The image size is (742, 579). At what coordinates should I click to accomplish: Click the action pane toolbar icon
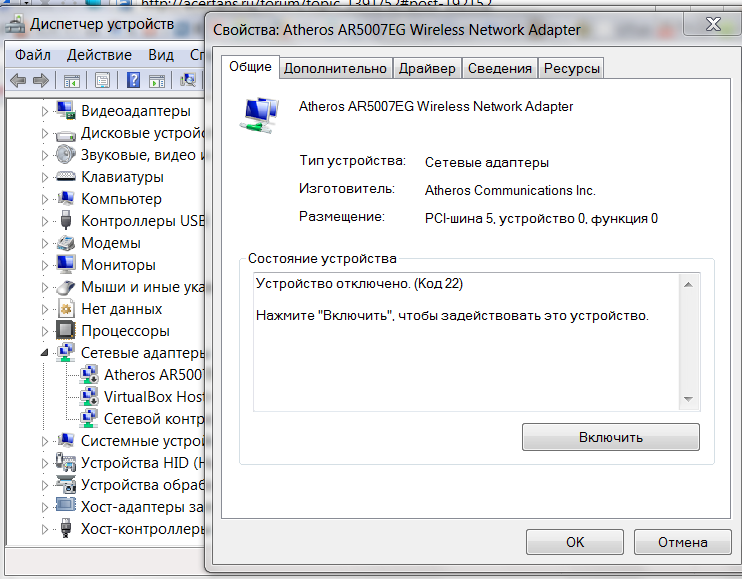pos(157,81)
